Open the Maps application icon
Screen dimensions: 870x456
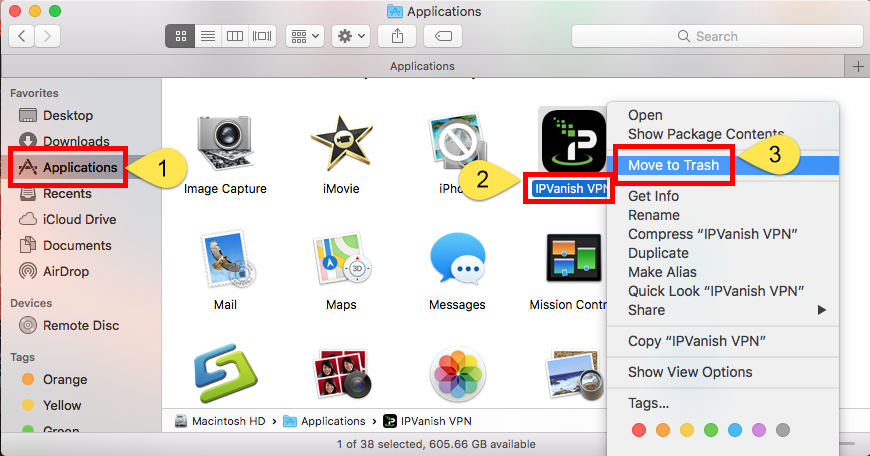[342, 262]
